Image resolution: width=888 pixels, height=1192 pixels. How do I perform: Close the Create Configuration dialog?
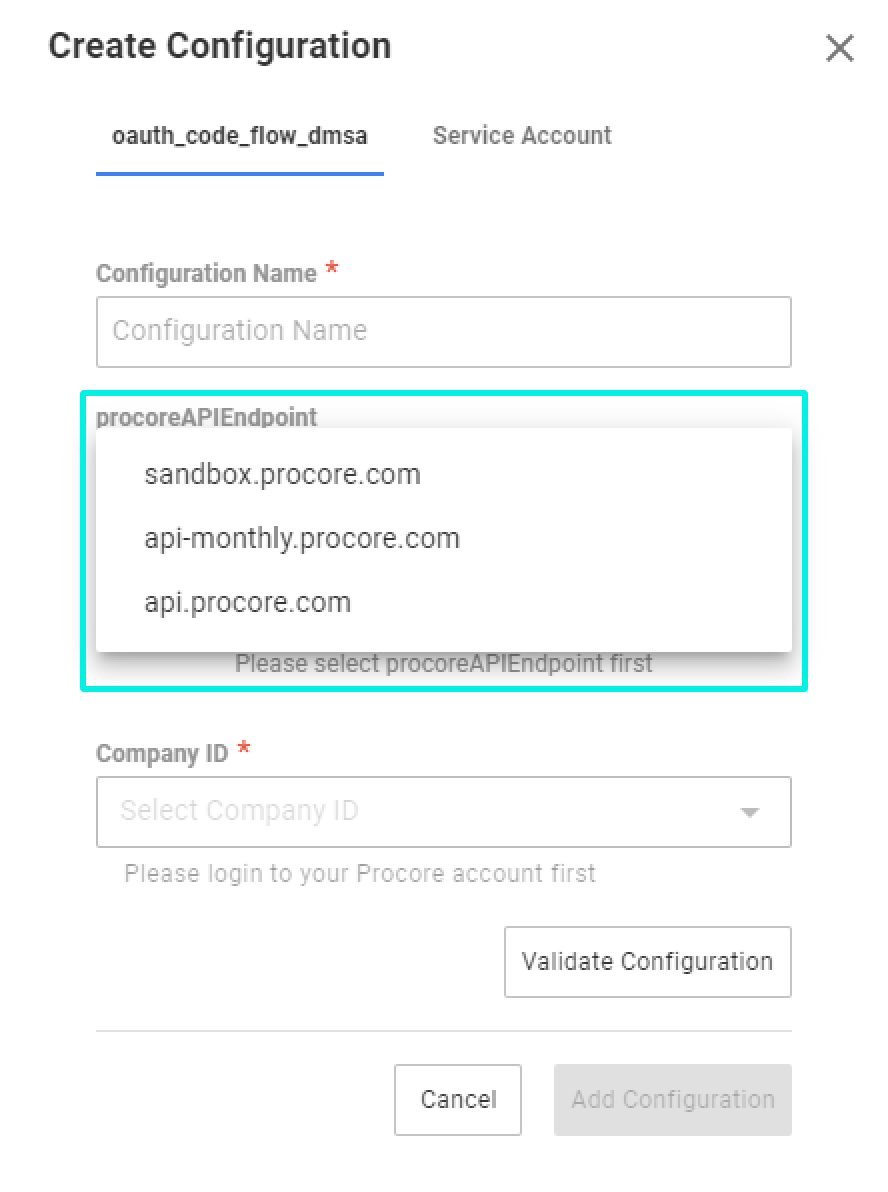839,48
